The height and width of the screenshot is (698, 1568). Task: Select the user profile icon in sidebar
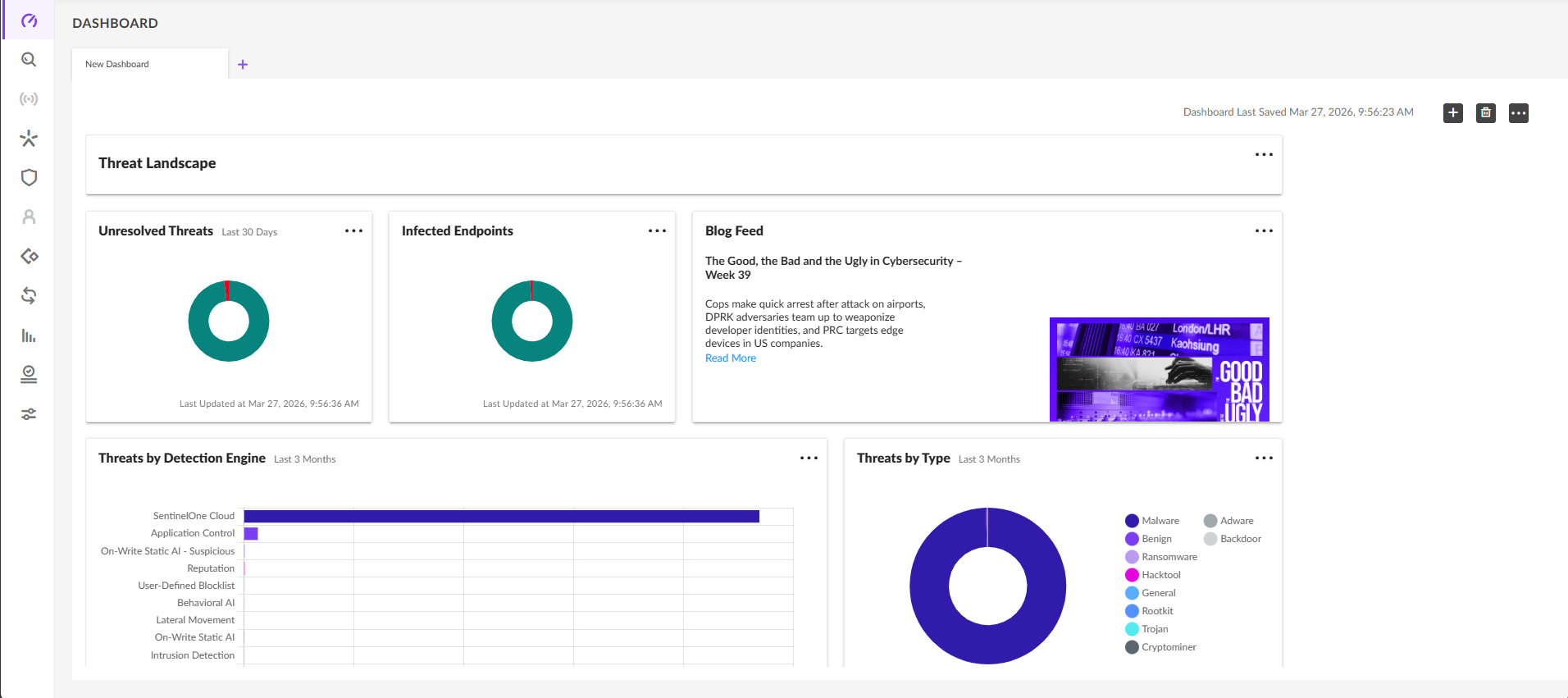pos(29,217)
